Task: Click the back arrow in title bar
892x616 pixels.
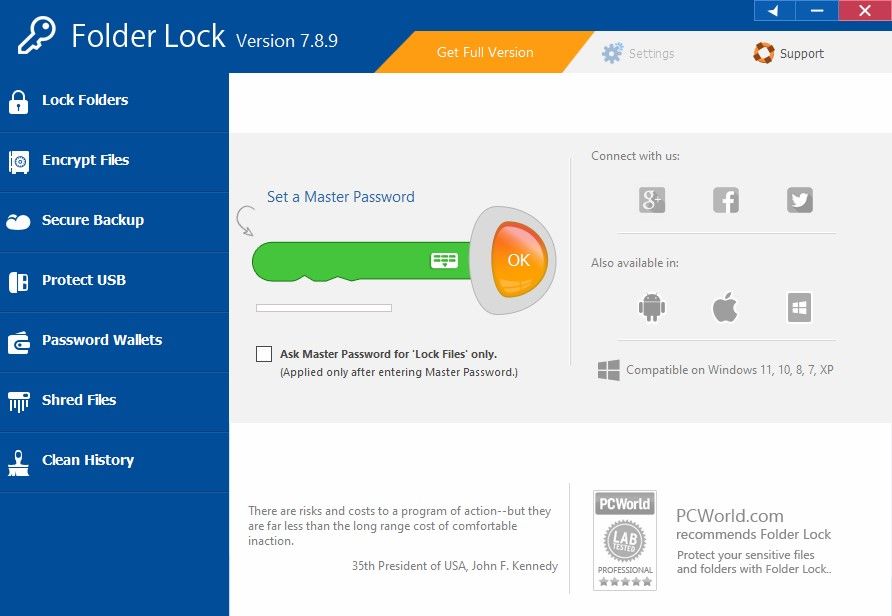Action: click(x=772, y=10)
